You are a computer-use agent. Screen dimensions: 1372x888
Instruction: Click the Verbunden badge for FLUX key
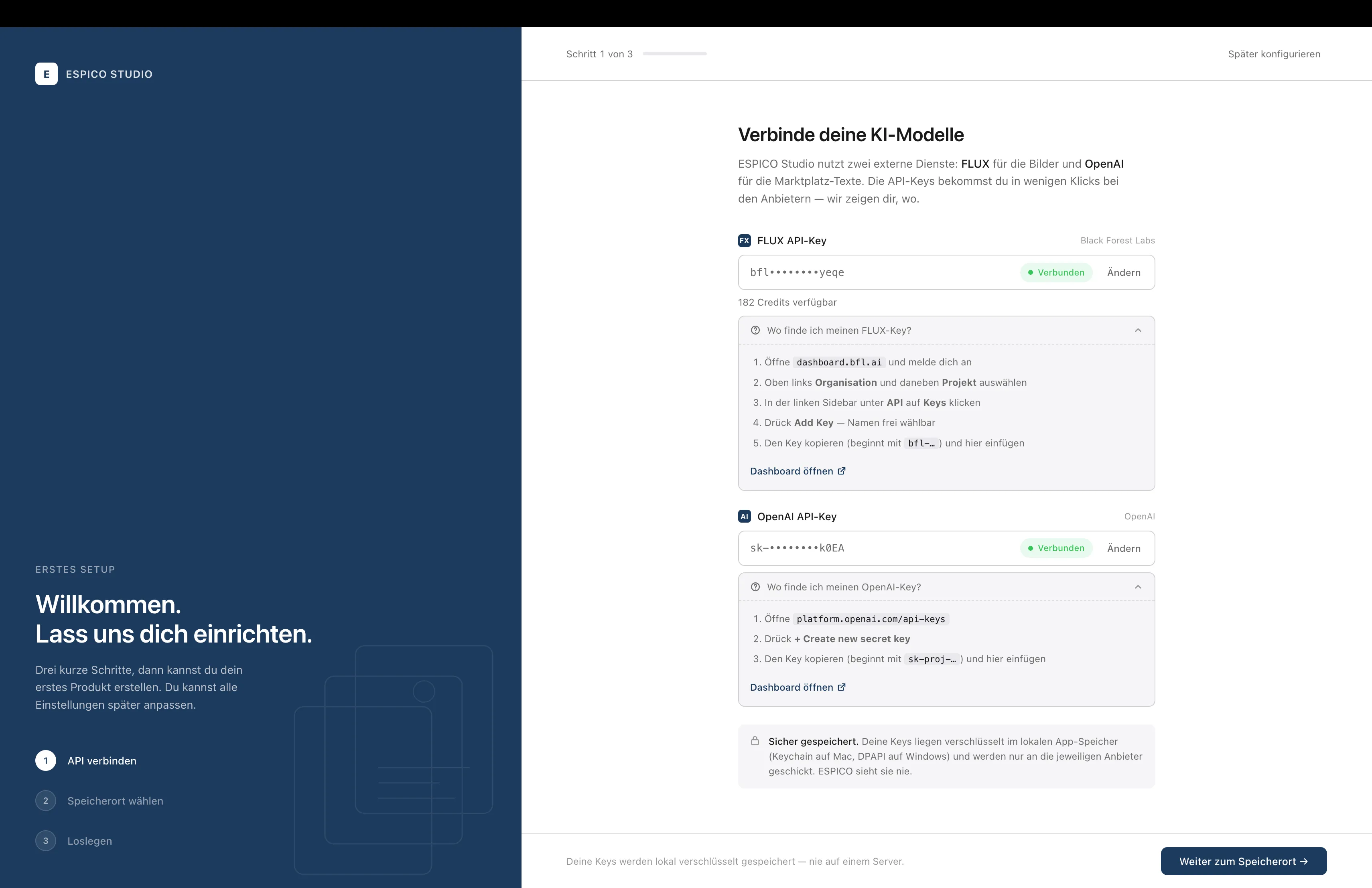[x=1056, y=273]
